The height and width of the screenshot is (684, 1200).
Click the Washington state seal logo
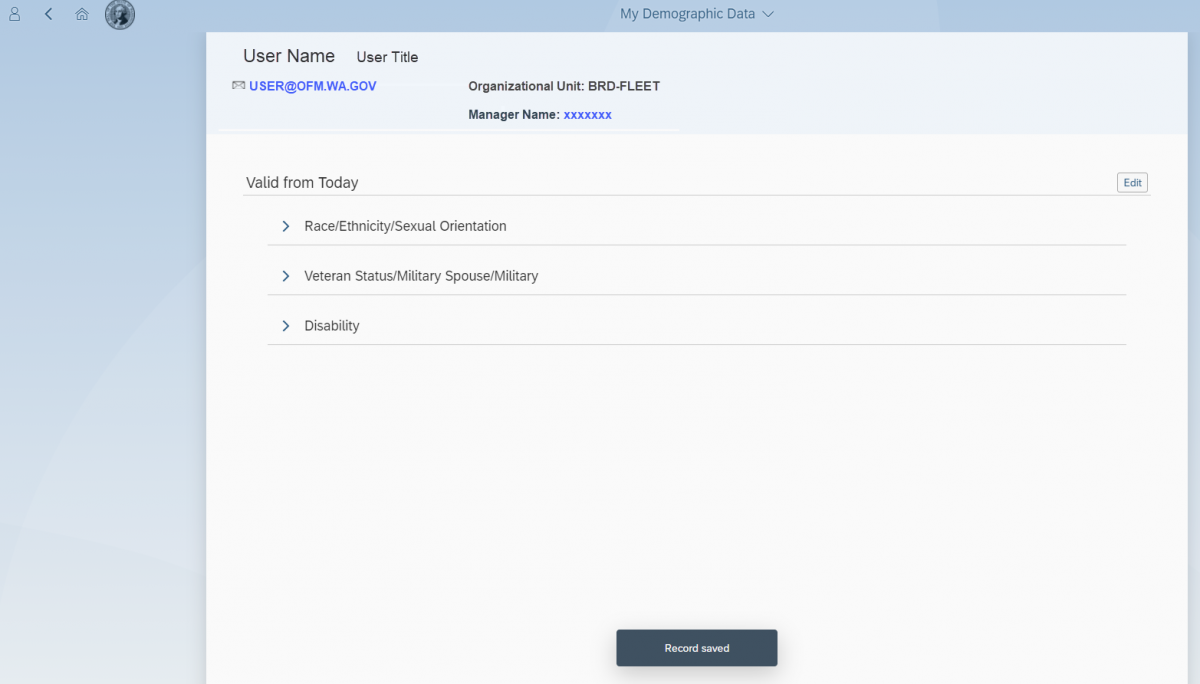[119, 14]
